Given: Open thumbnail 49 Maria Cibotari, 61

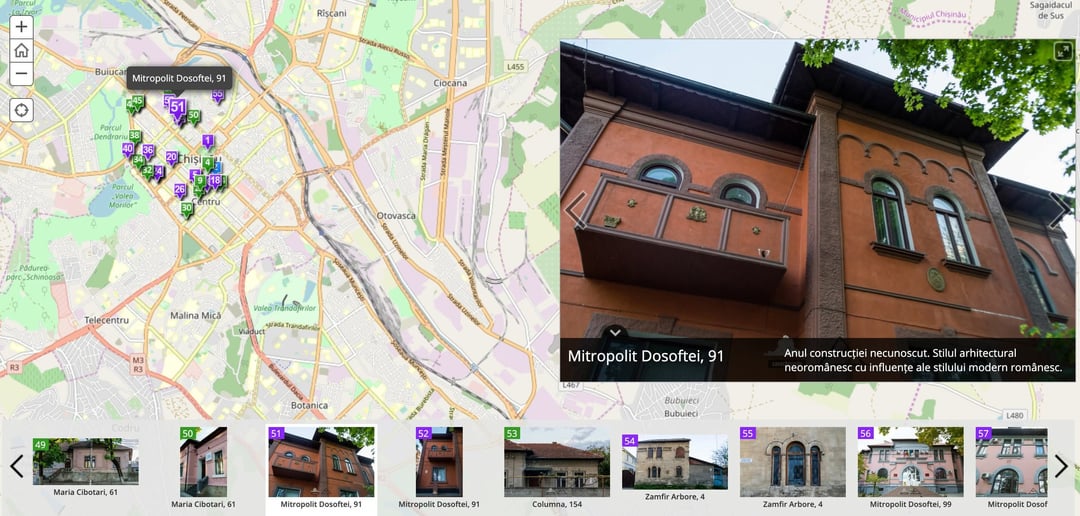Looking at the screenshot, I should click(x=86, y=462).
